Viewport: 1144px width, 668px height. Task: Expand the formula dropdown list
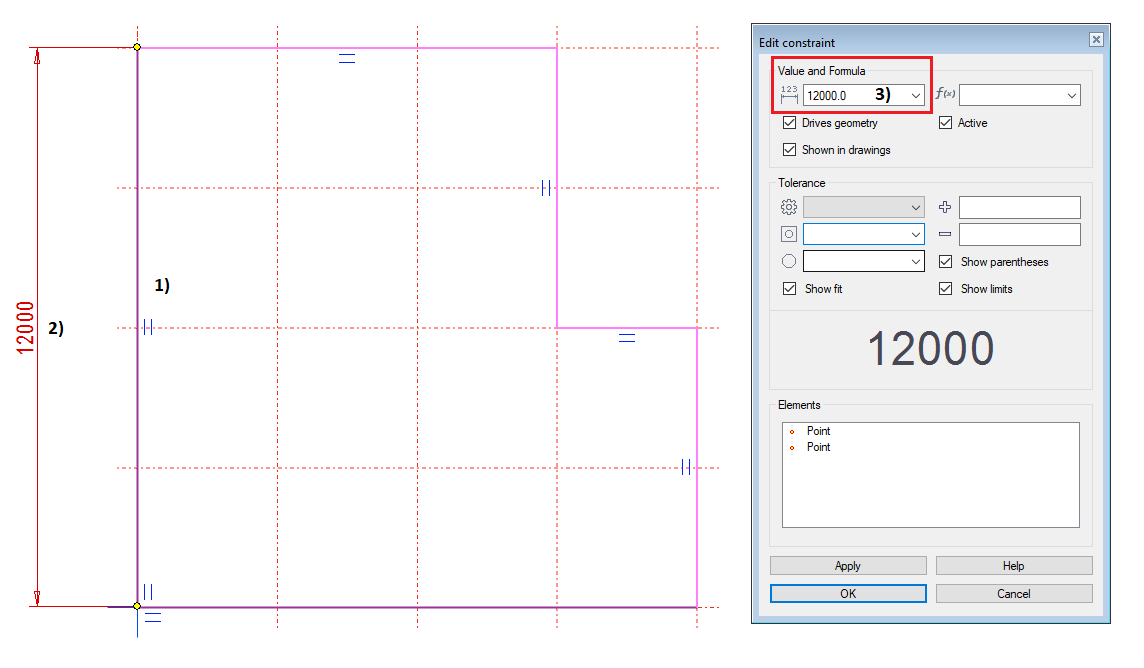1071,95
